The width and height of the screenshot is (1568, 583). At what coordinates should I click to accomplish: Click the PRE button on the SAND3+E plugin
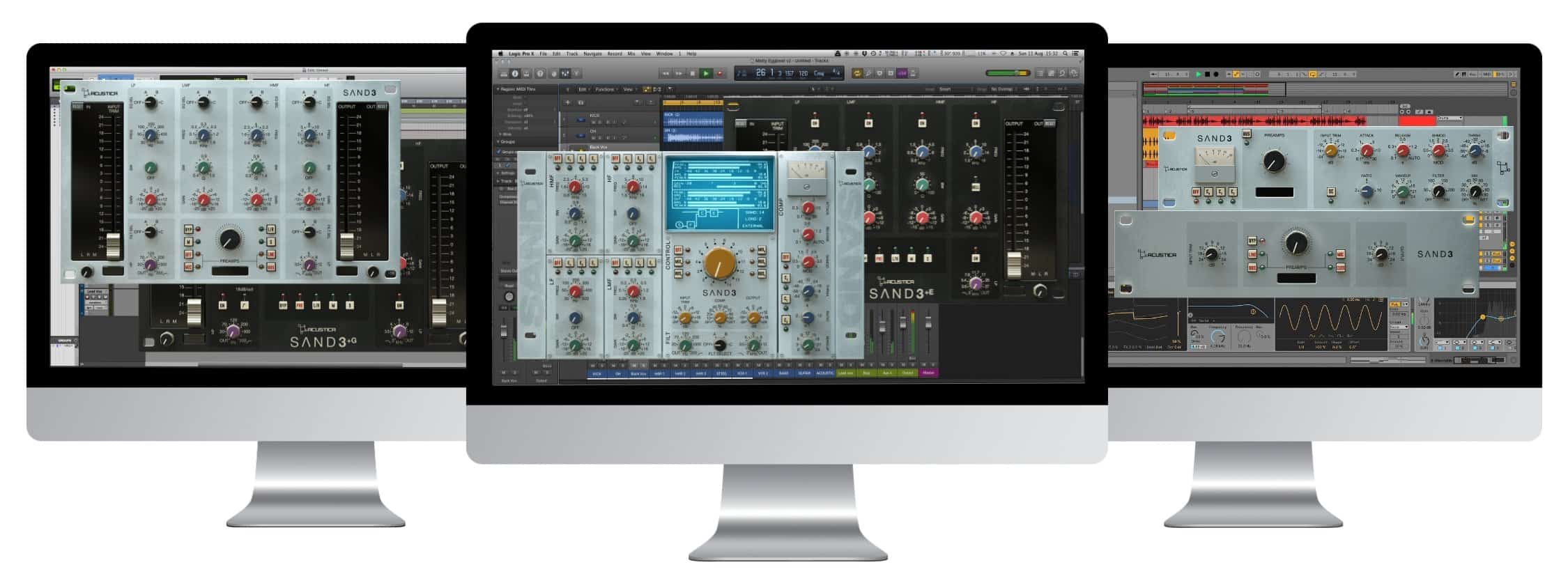pyautogui.click(x=881, y=258)
